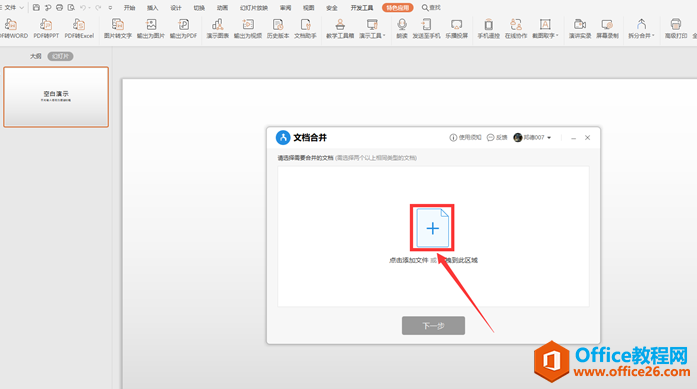Open the 输出为视频 export tool

[x=248, y=28]
